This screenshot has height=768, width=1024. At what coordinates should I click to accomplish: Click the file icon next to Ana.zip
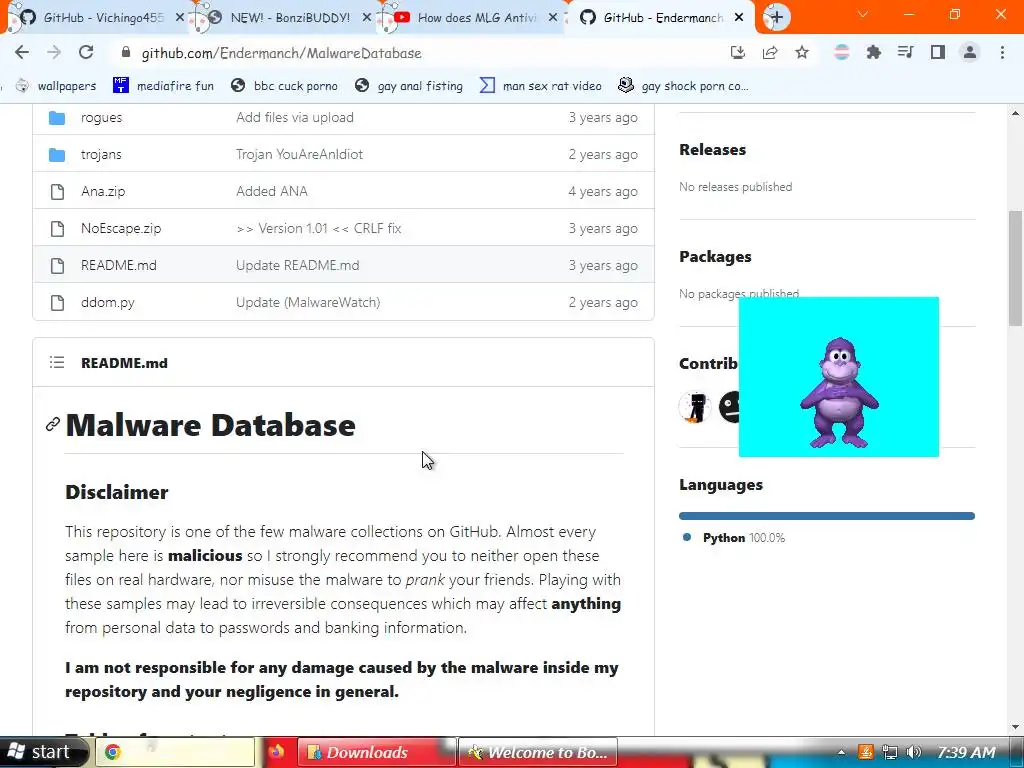[x=57, y=191]
